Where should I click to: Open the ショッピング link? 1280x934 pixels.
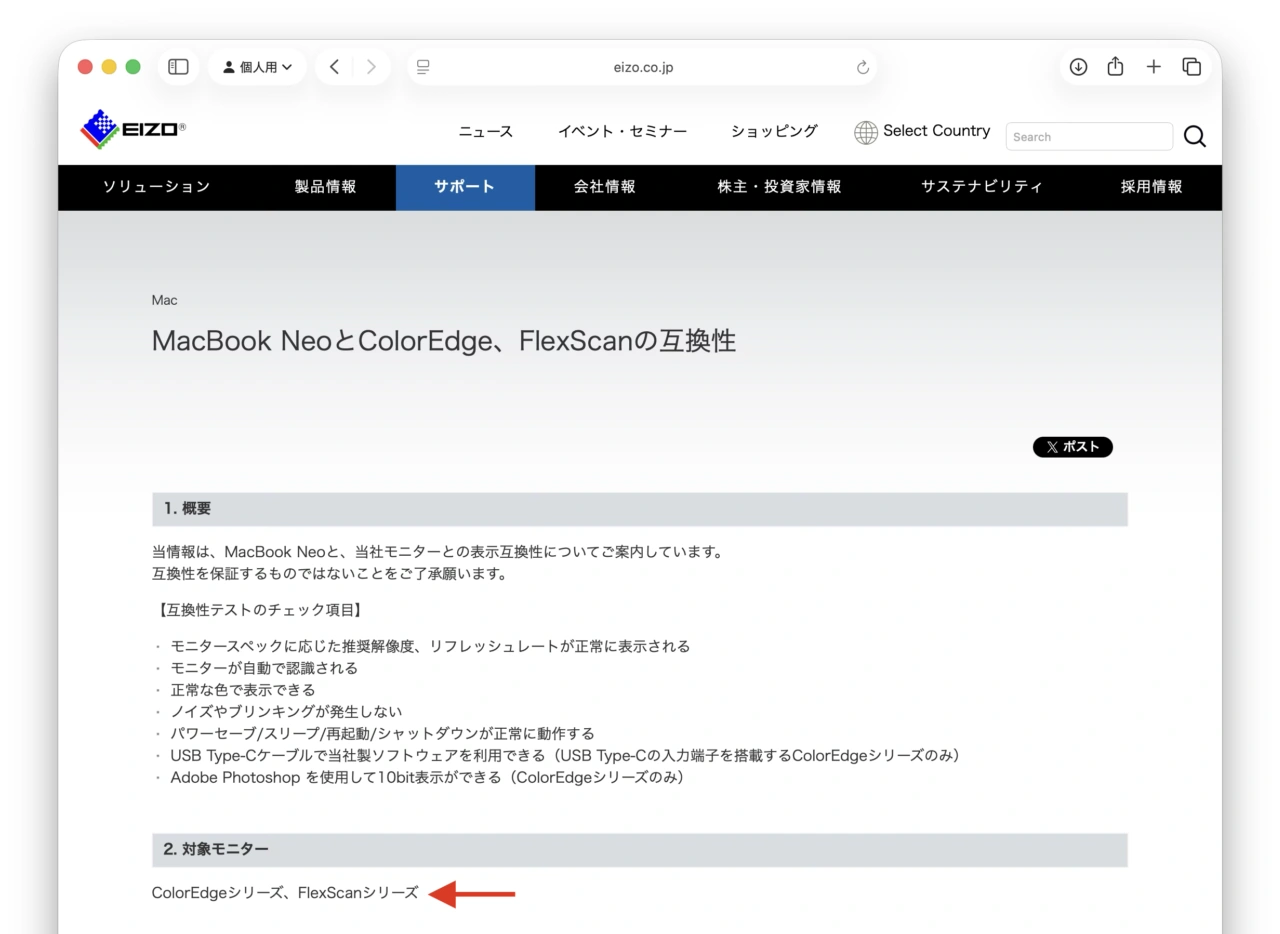coord(774,131)
